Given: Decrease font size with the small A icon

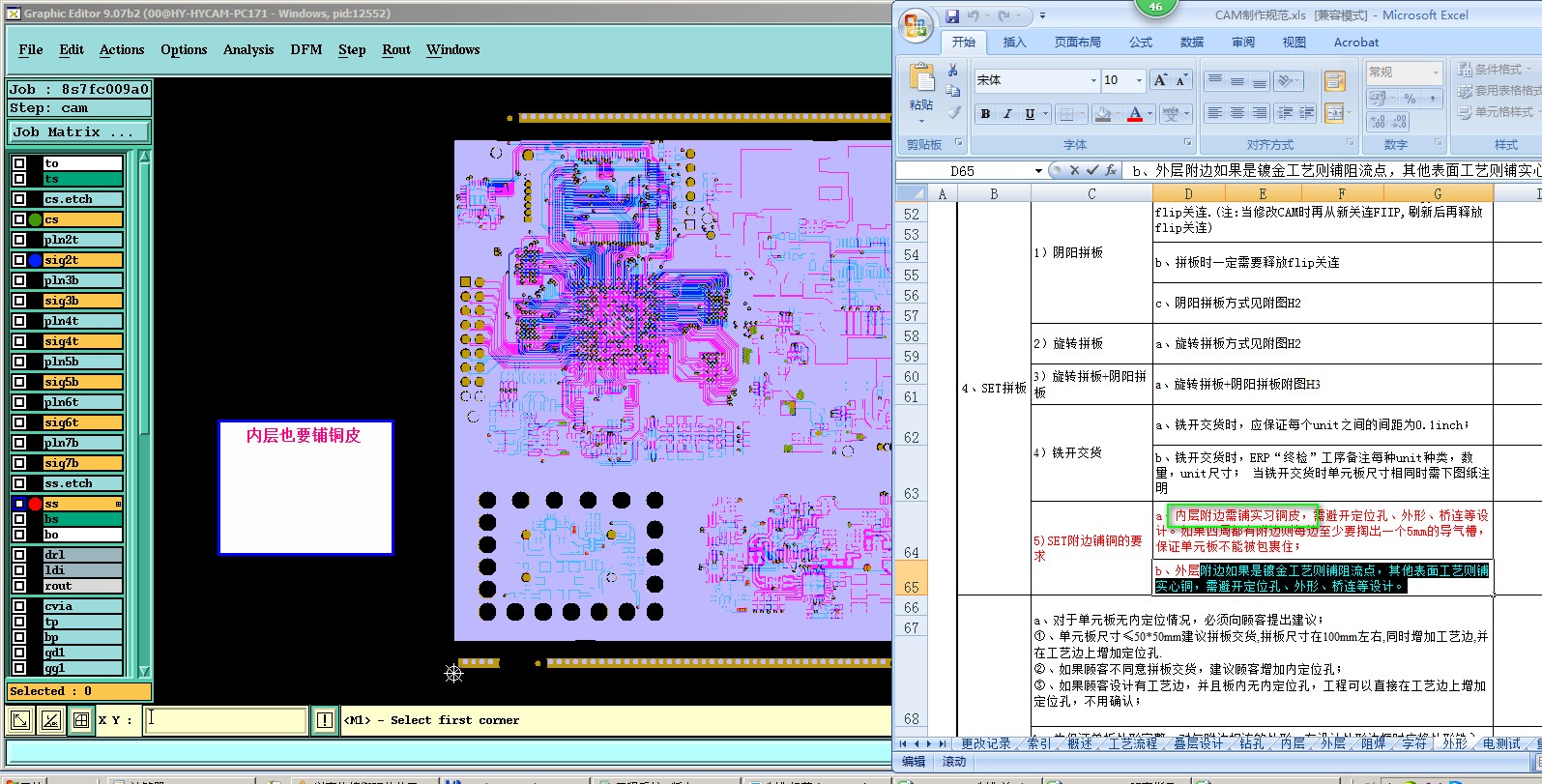Looking at the screenshot, I should pos(1181,80).
